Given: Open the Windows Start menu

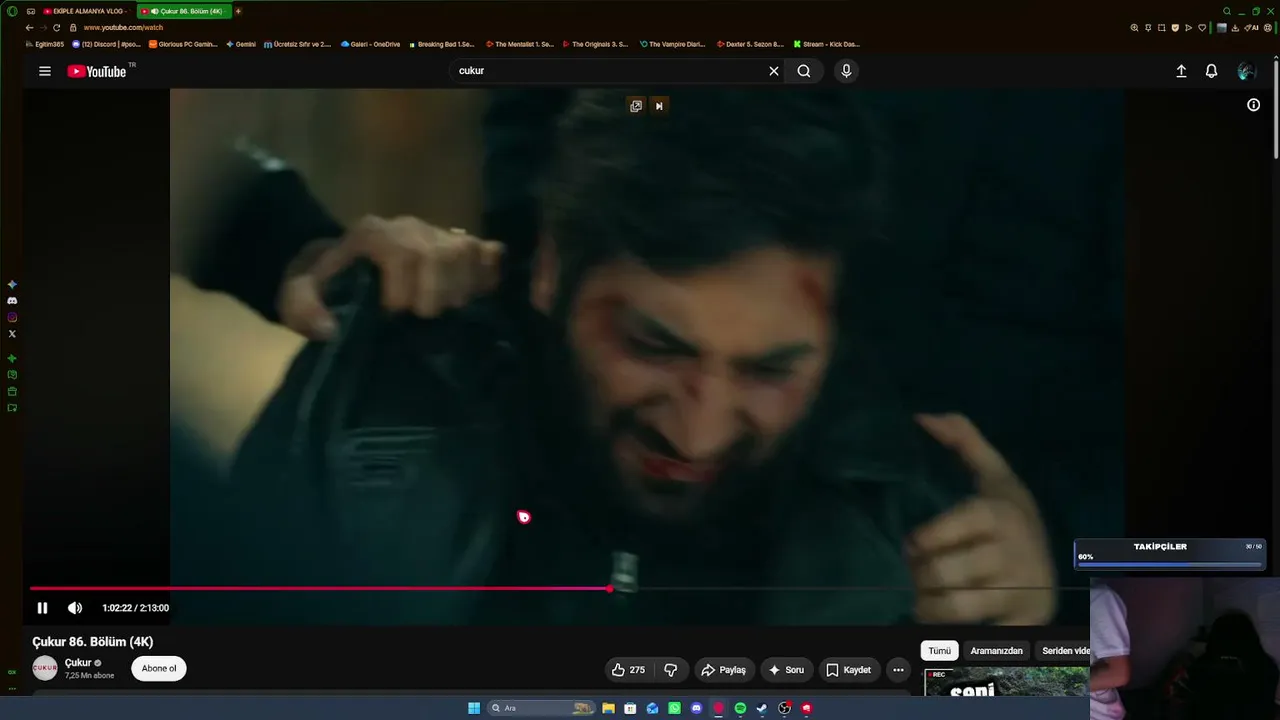Looking at the screenshot, I should click(x=474, y=708).
